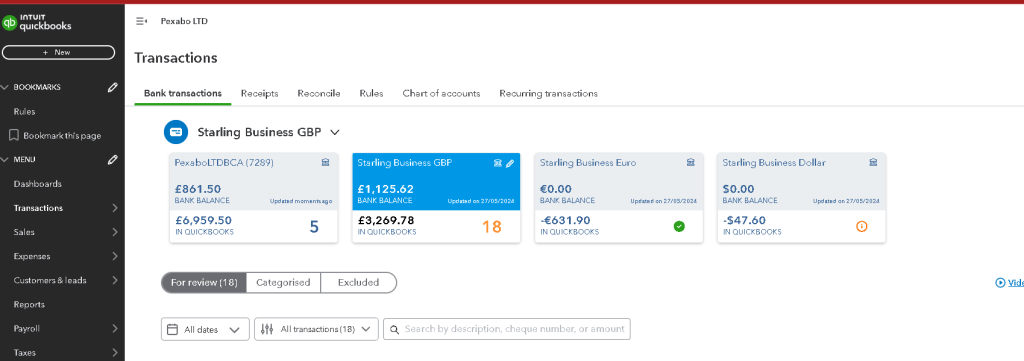Expand Sales submenu arrow
Screen dimensions: 1024x361
coord(115,232)
